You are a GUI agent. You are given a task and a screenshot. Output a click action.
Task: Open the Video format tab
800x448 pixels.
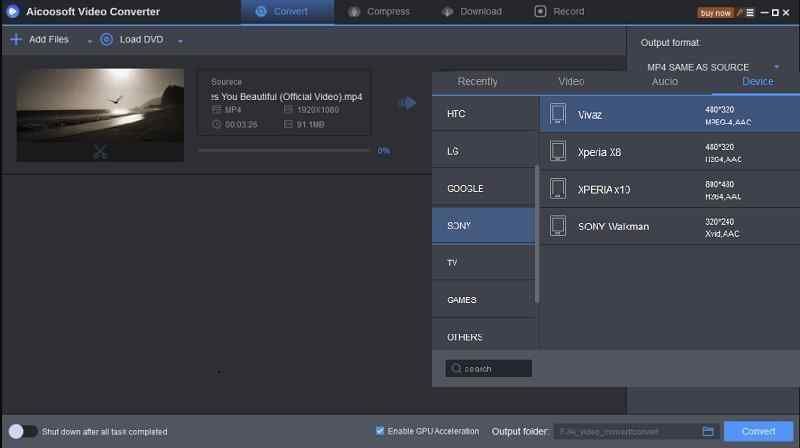coord(571,82)
